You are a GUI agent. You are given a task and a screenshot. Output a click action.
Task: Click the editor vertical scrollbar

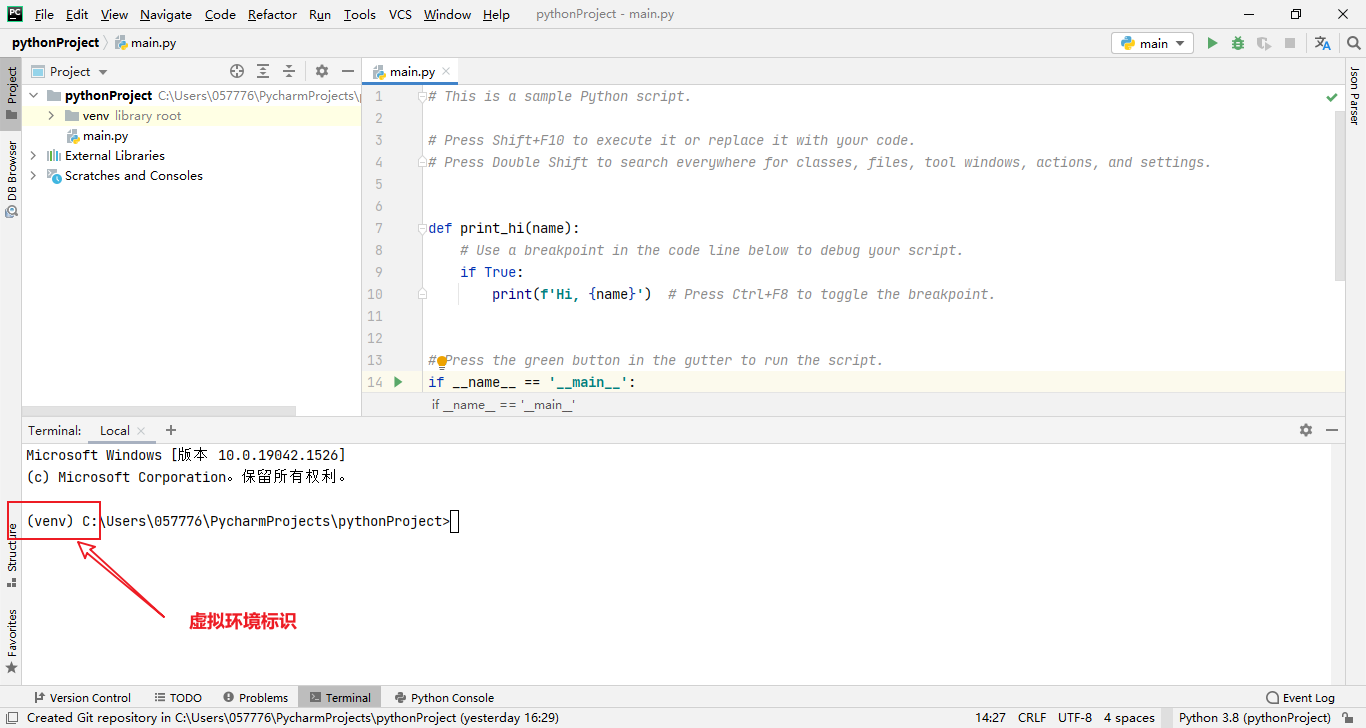(1340, 196)
